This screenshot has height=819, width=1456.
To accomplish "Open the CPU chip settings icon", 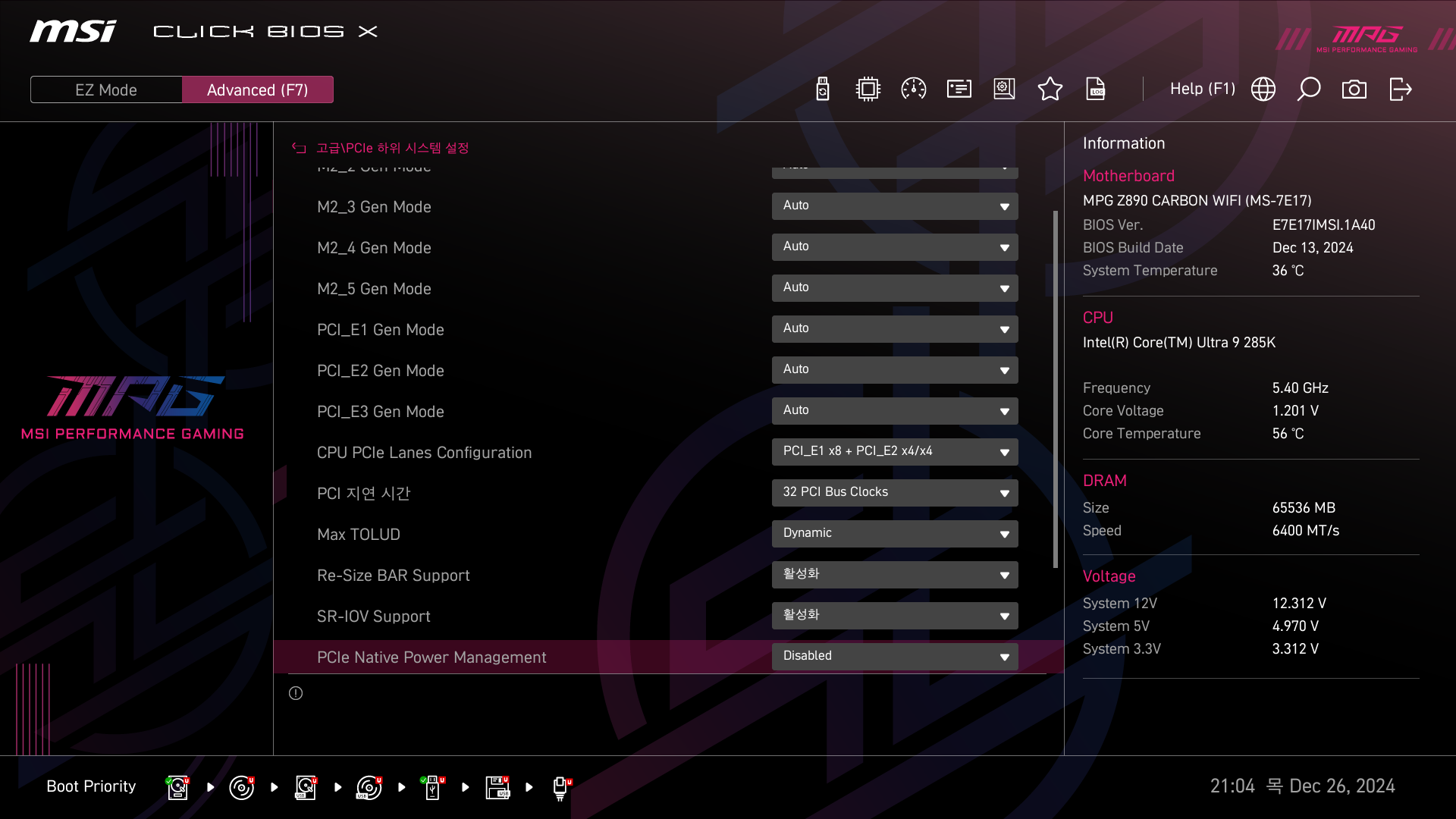I will [x=868, y=89].
